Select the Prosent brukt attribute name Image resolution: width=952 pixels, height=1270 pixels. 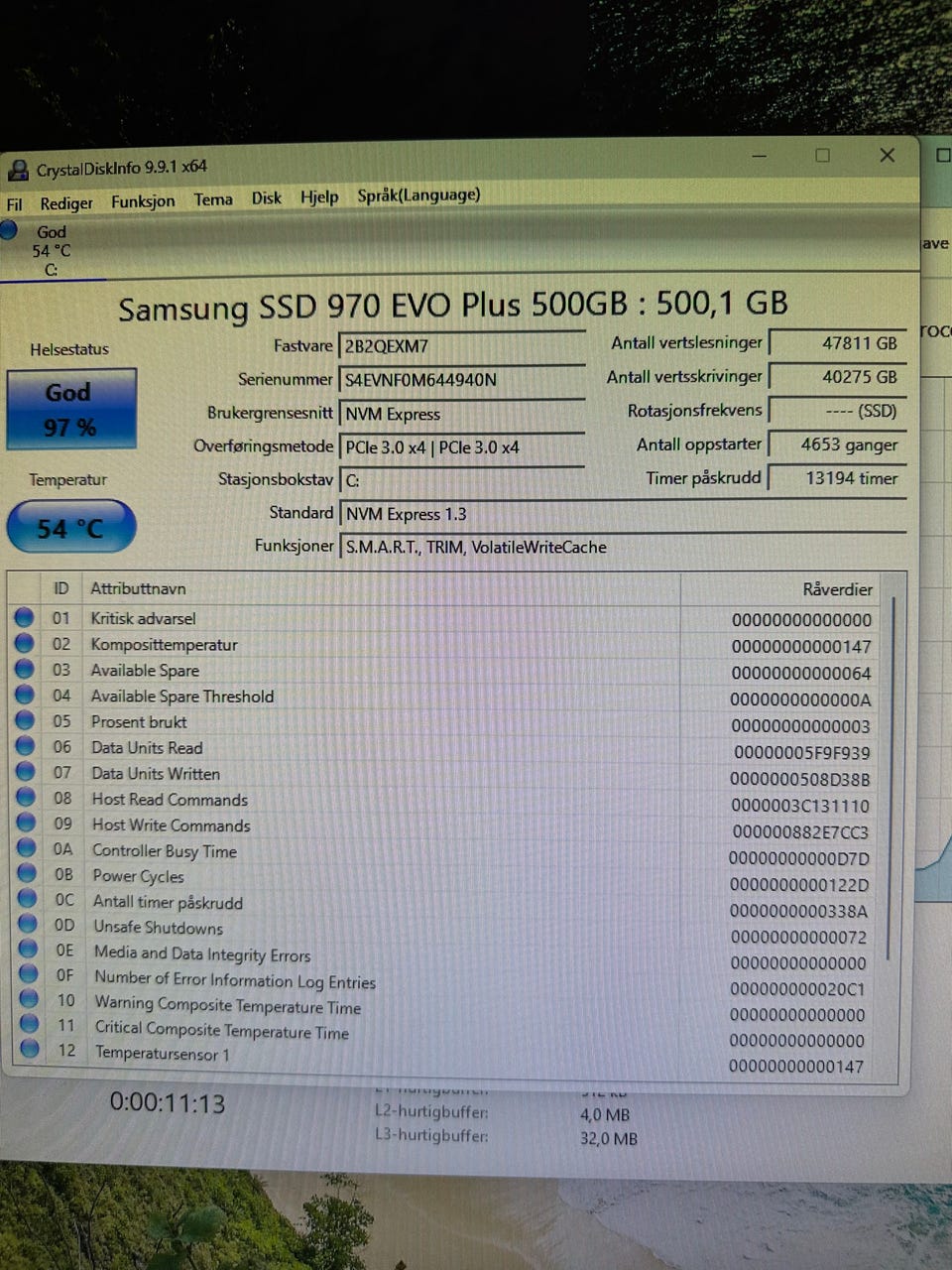139,721
